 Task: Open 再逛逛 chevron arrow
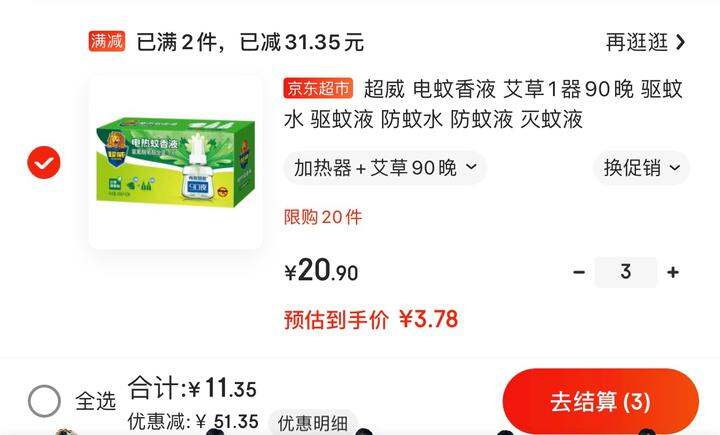click(681, 42)
